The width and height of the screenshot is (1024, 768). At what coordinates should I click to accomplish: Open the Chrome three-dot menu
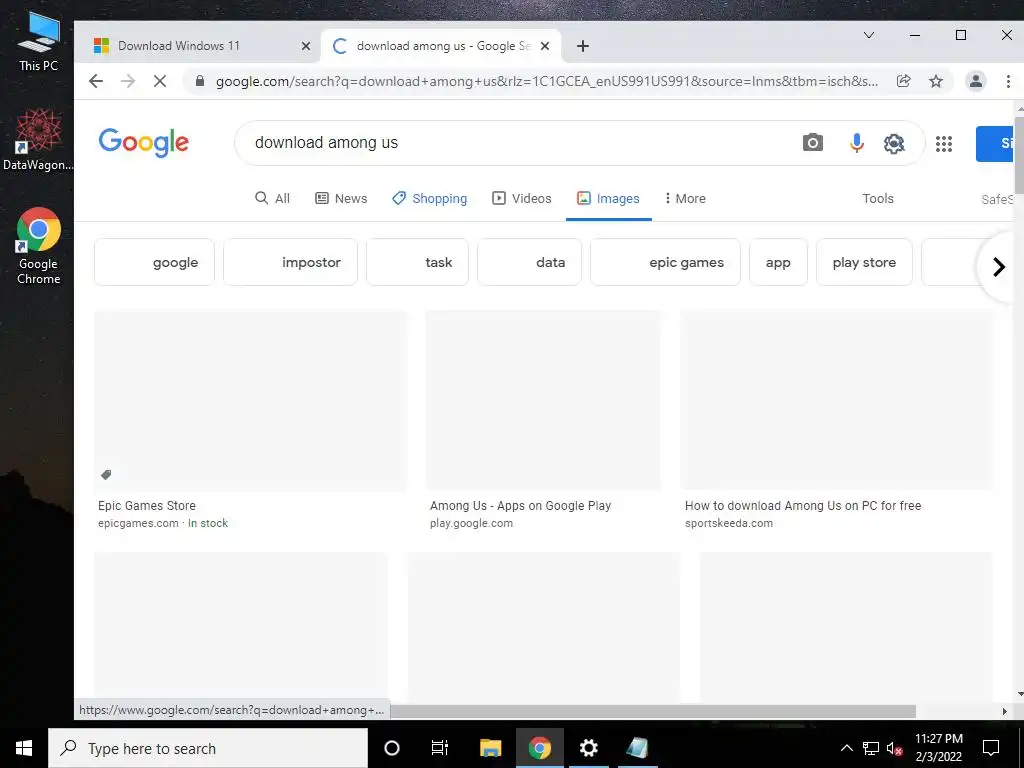(1008, 81)
